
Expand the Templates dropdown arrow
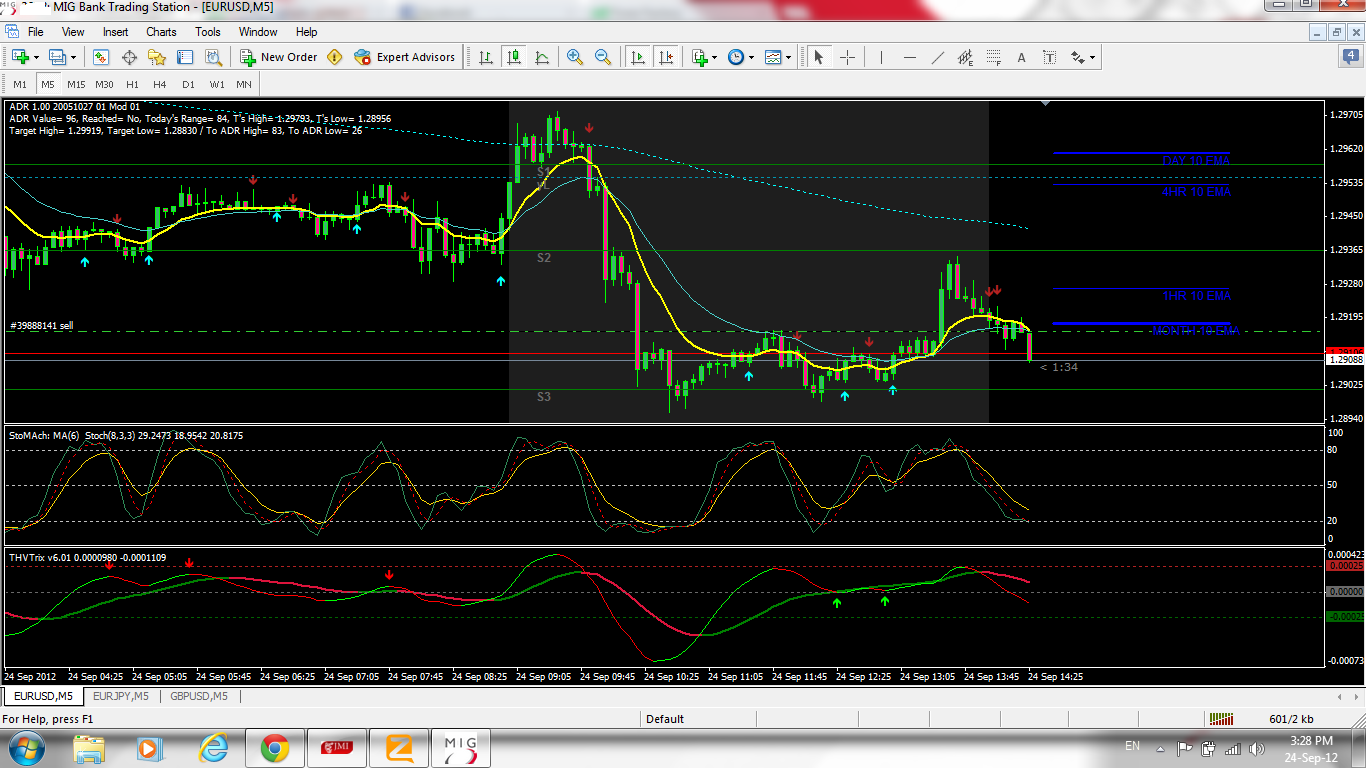788,57
